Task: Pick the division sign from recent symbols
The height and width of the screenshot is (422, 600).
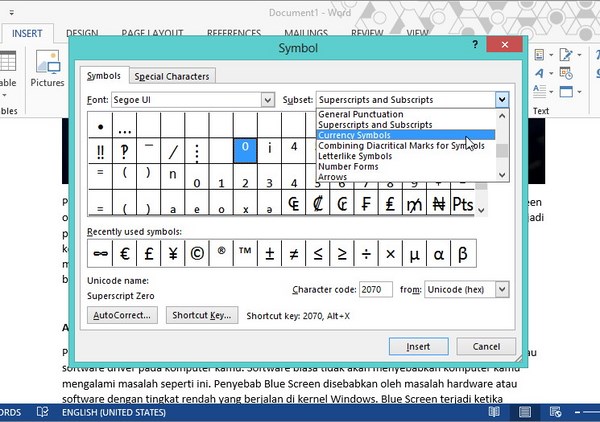Action: [x=366, y=253]
